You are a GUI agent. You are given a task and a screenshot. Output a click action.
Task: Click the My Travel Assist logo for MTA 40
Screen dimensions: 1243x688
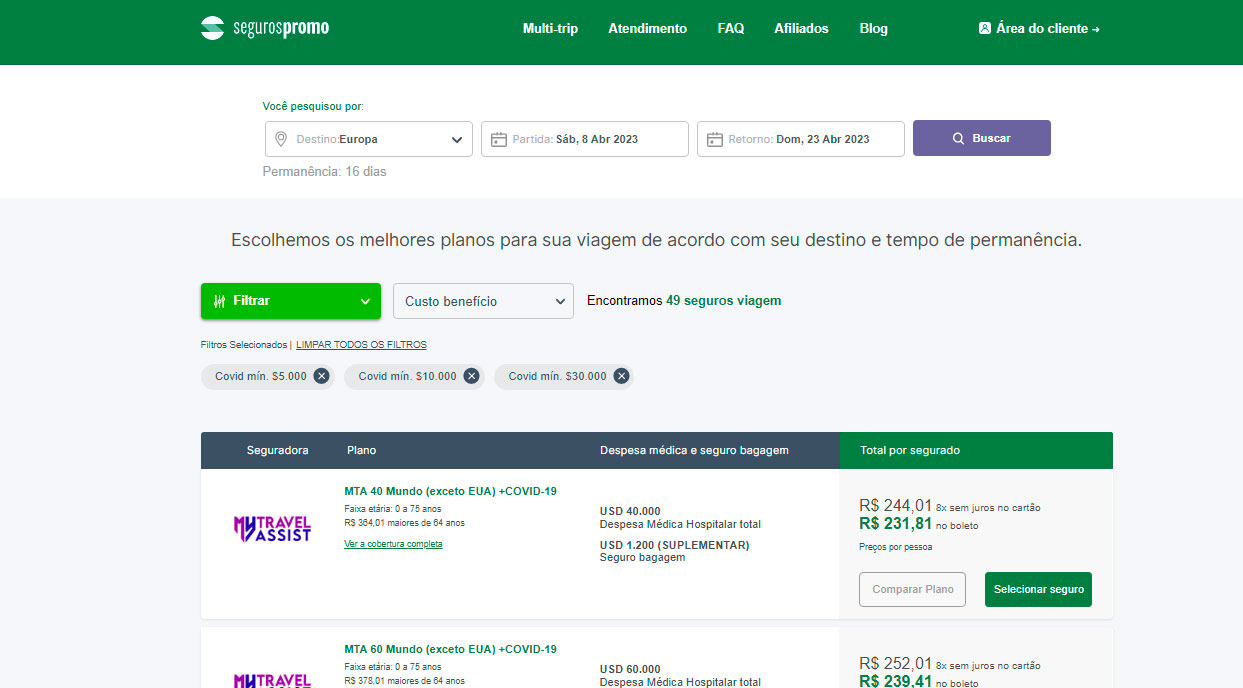[272, 528]
